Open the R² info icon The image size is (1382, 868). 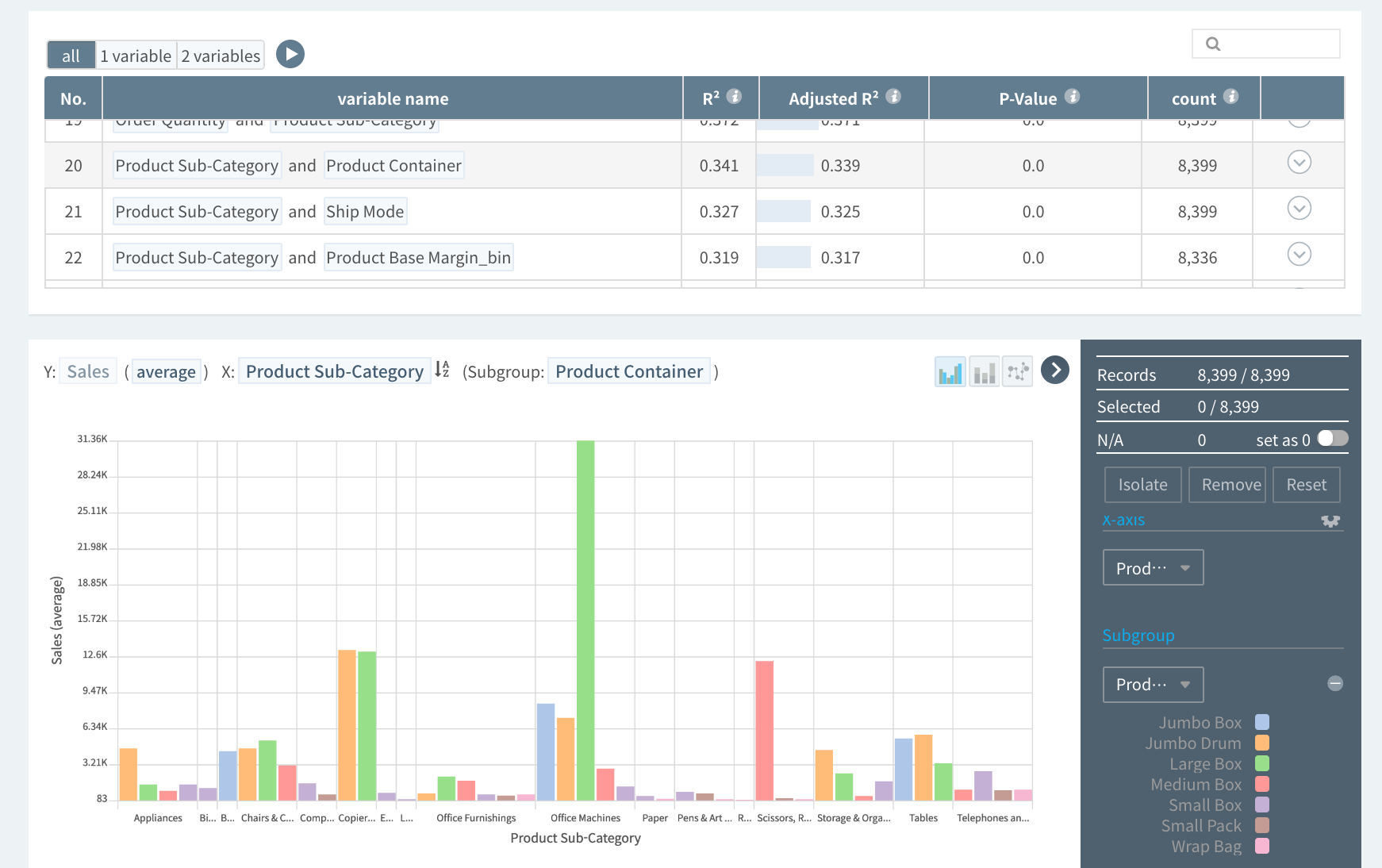(x=735, y=96)
